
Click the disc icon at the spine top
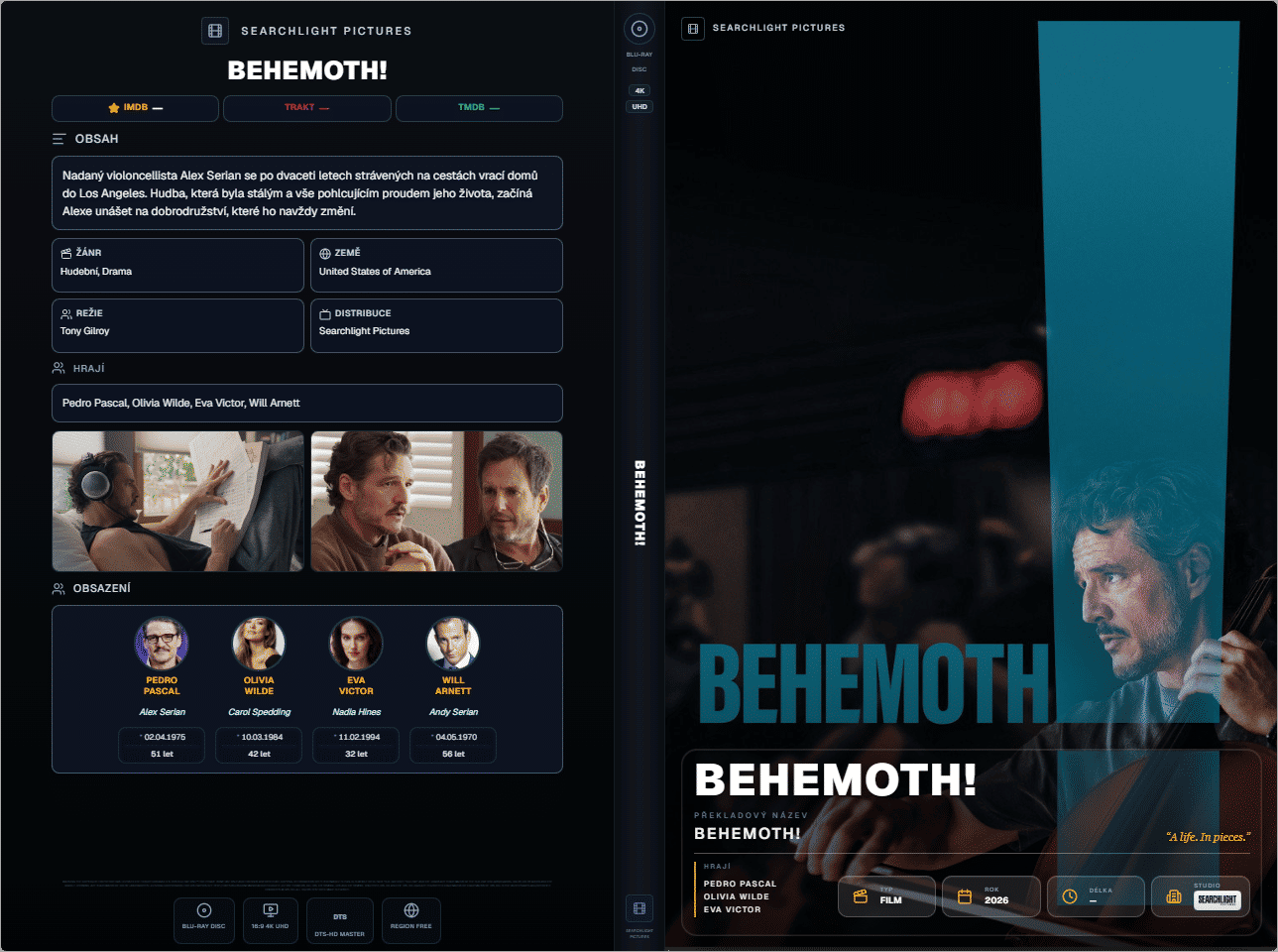pyautogui.click(x=639, y=29)
